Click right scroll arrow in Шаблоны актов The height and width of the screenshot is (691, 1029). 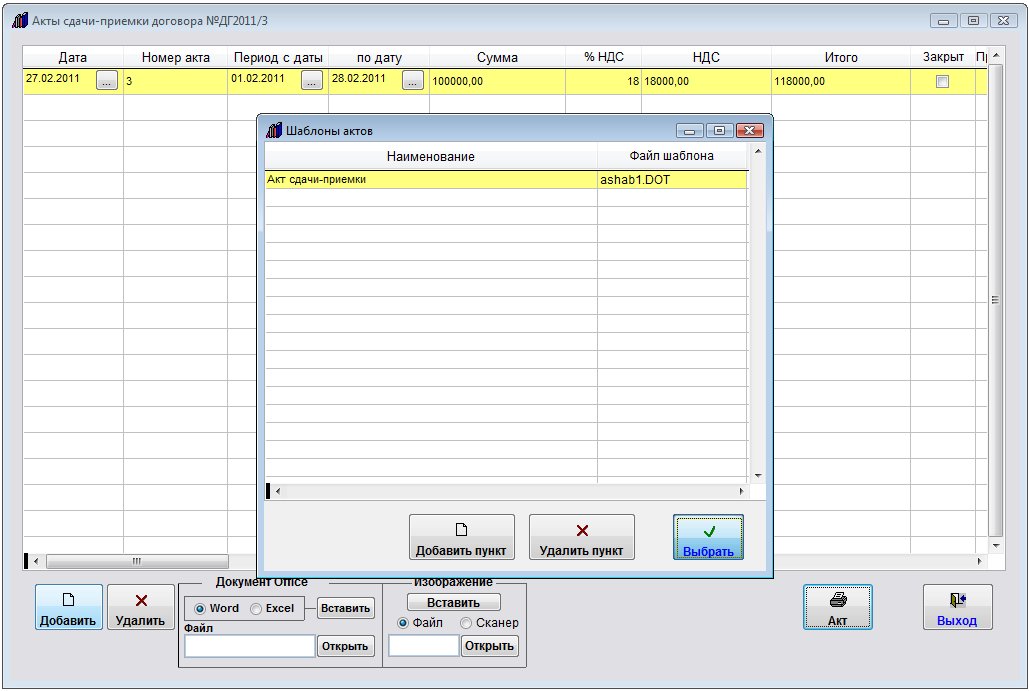741,491
